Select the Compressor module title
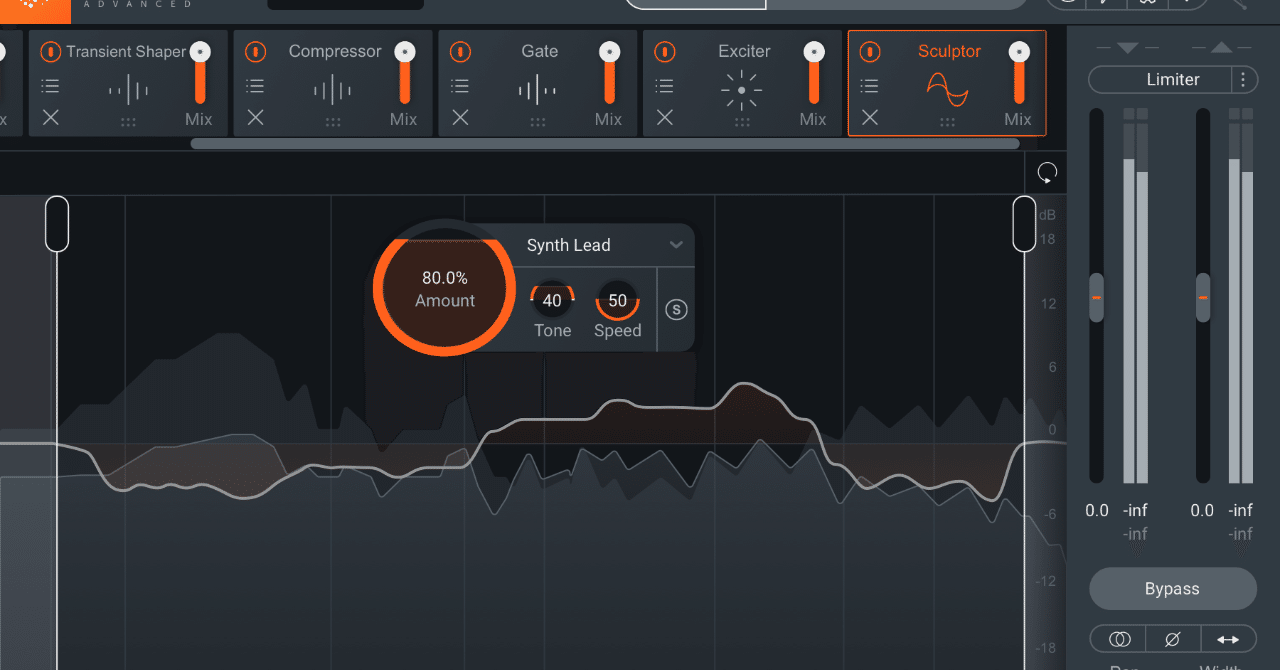Screen dimensions: 1280x670 pyautogui.click(x=335, y=51)
